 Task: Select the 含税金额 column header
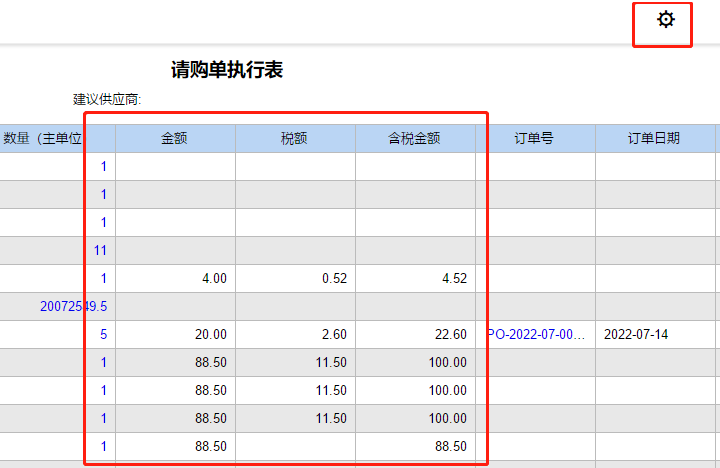(414, 138)
